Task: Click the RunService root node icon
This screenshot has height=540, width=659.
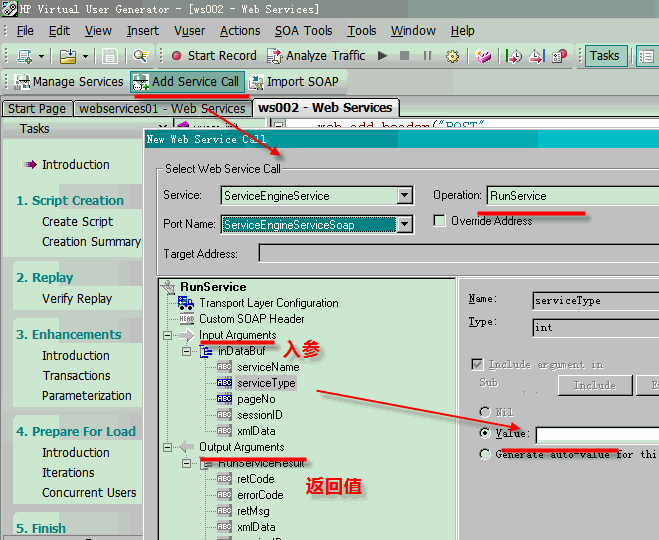Action: pyautogui.click(x=169, y=287)
